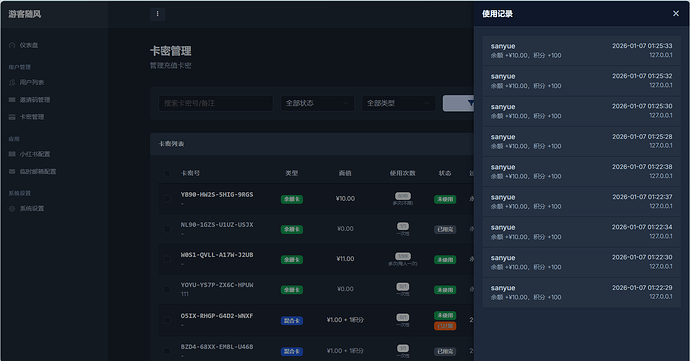
Task: Check the box for card O5IX-RHGP-G4D2-WNXF
Action: (x=167, y=320)
